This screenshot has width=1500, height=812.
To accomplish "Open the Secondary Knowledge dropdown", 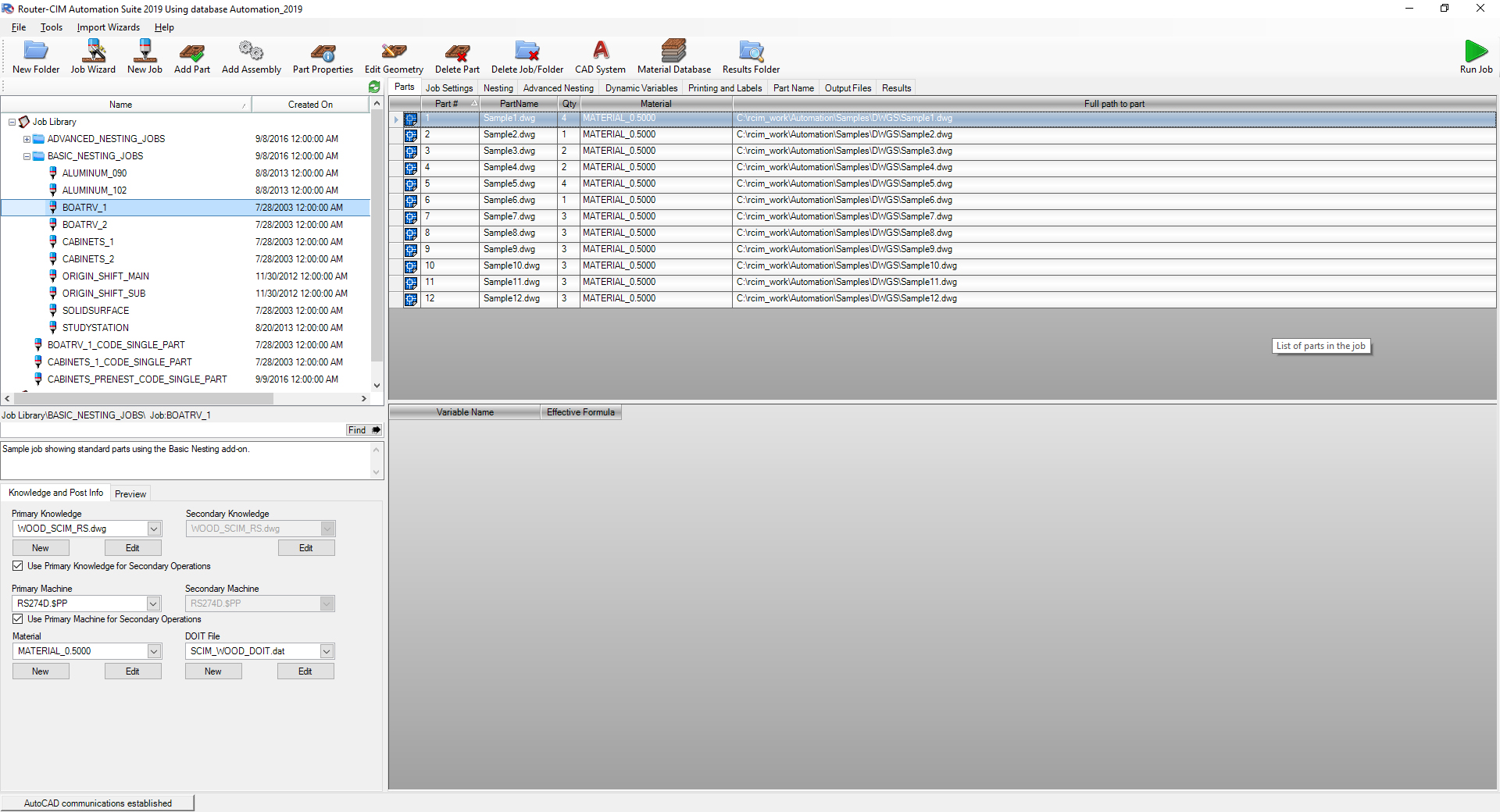I will point(327,529).
